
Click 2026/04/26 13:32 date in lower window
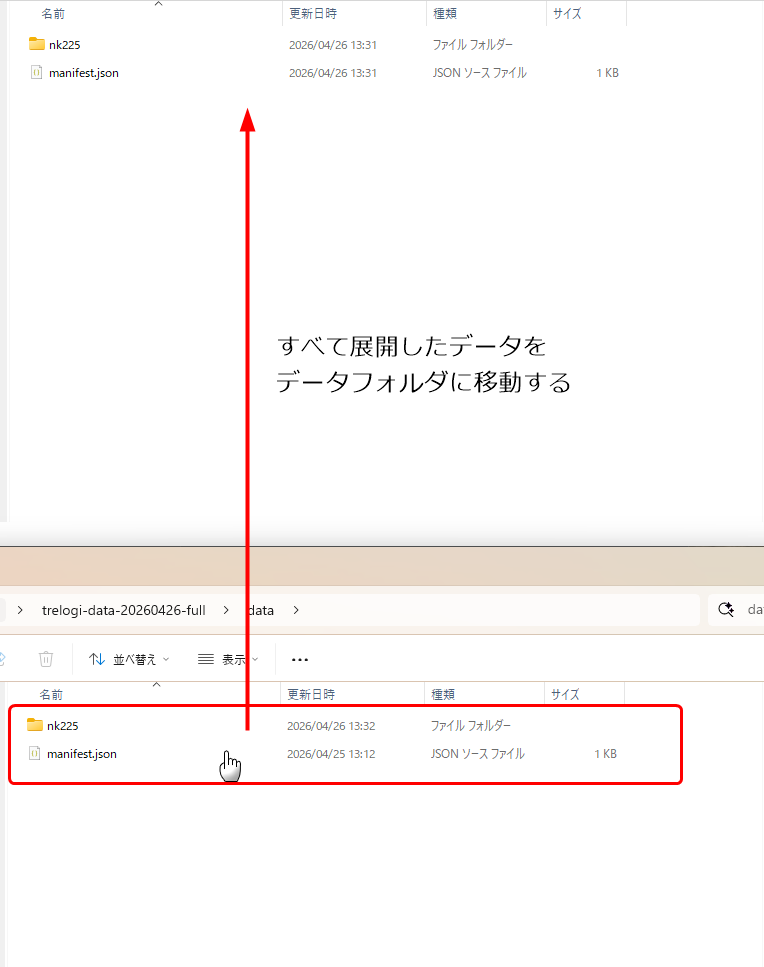tap(331, 726)
